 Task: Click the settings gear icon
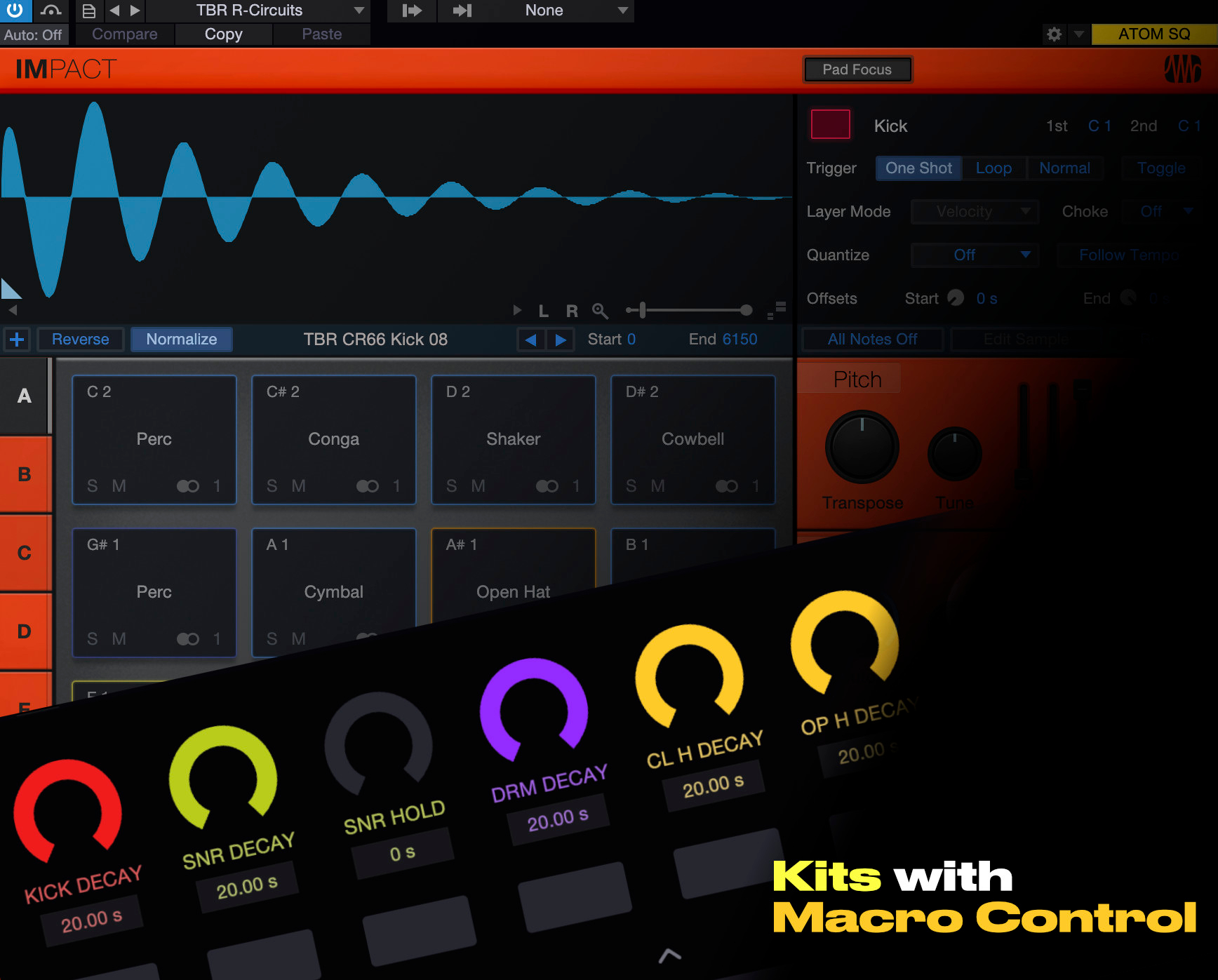click(1053, 34)
